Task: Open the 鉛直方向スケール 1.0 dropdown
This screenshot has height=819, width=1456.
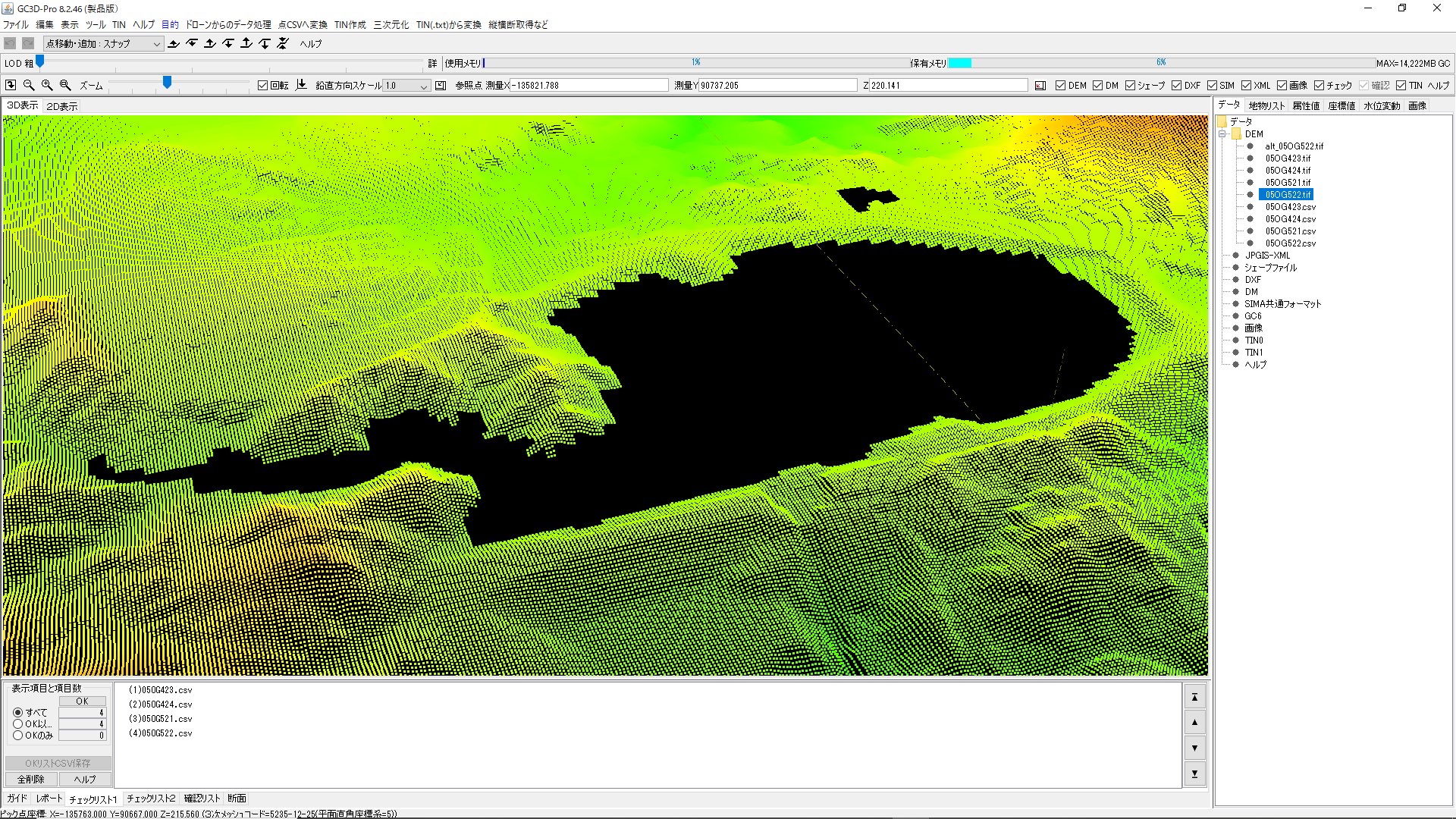Action: (x=406, y=86)
